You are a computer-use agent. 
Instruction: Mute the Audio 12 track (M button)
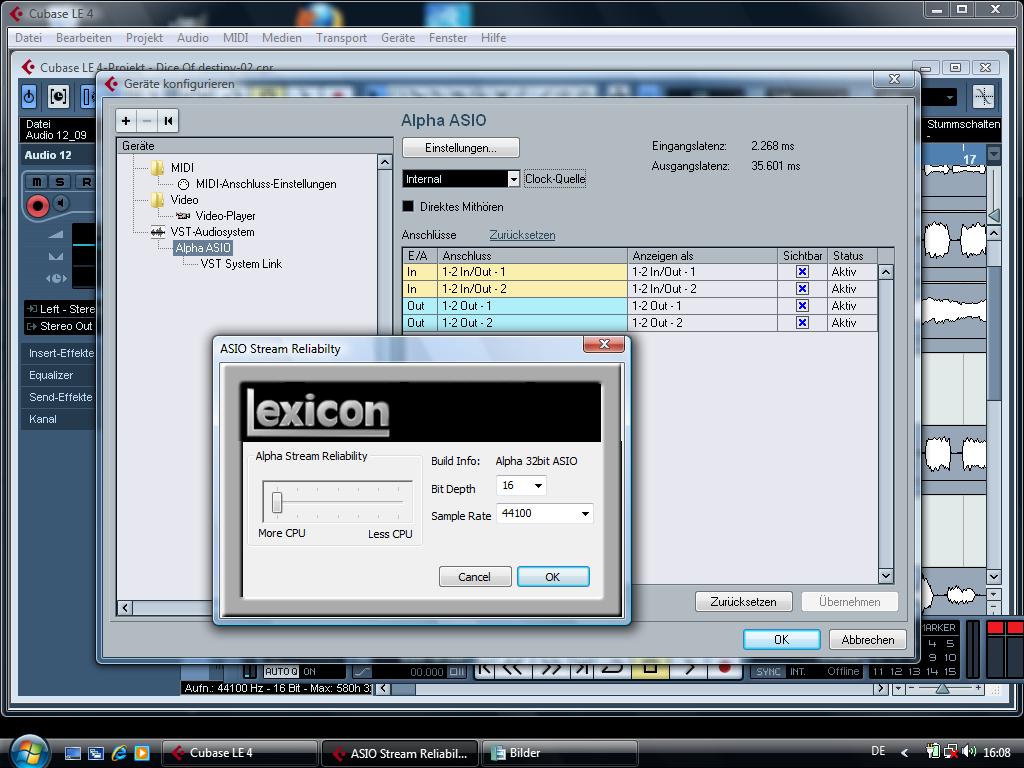[37, 182]
